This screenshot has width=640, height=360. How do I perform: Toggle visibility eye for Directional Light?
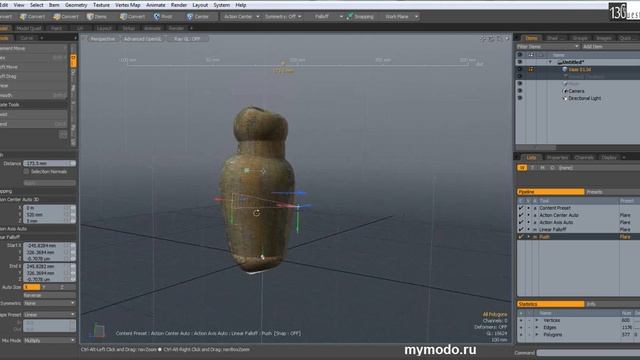520,98
